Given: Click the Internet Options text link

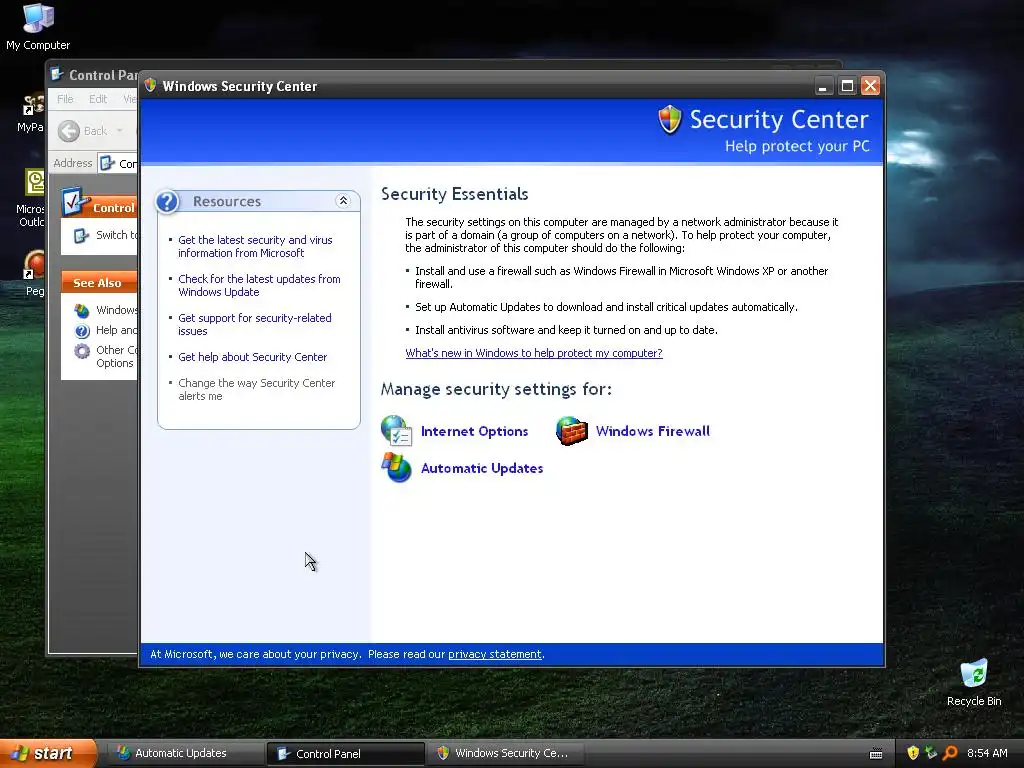Looking at the screenshot, I should pos(474,431).
